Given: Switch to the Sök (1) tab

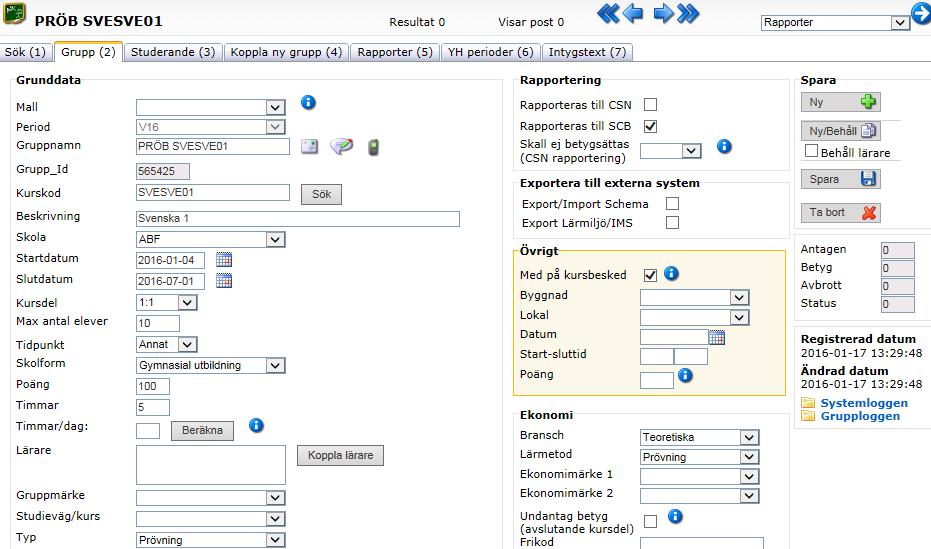Looking at the screenshot, I should [x=26, y=52].
